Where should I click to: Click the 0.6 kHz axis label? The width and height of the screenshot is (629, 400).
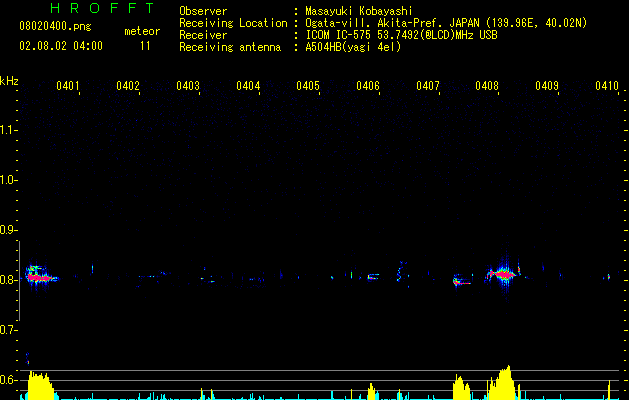8,380
